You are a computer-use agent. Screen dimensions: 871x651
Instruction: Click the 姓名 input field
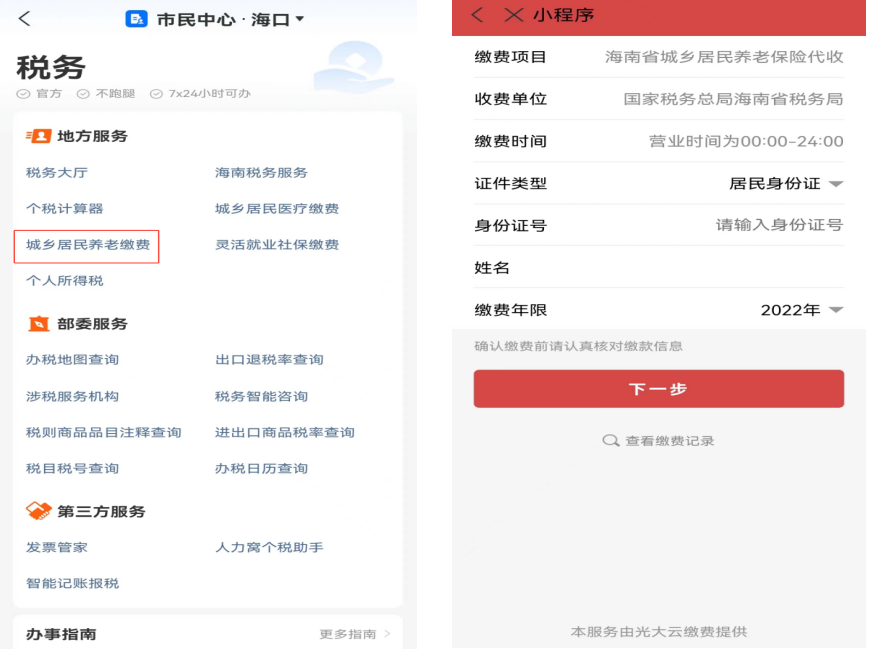click(x=700, y=268)
